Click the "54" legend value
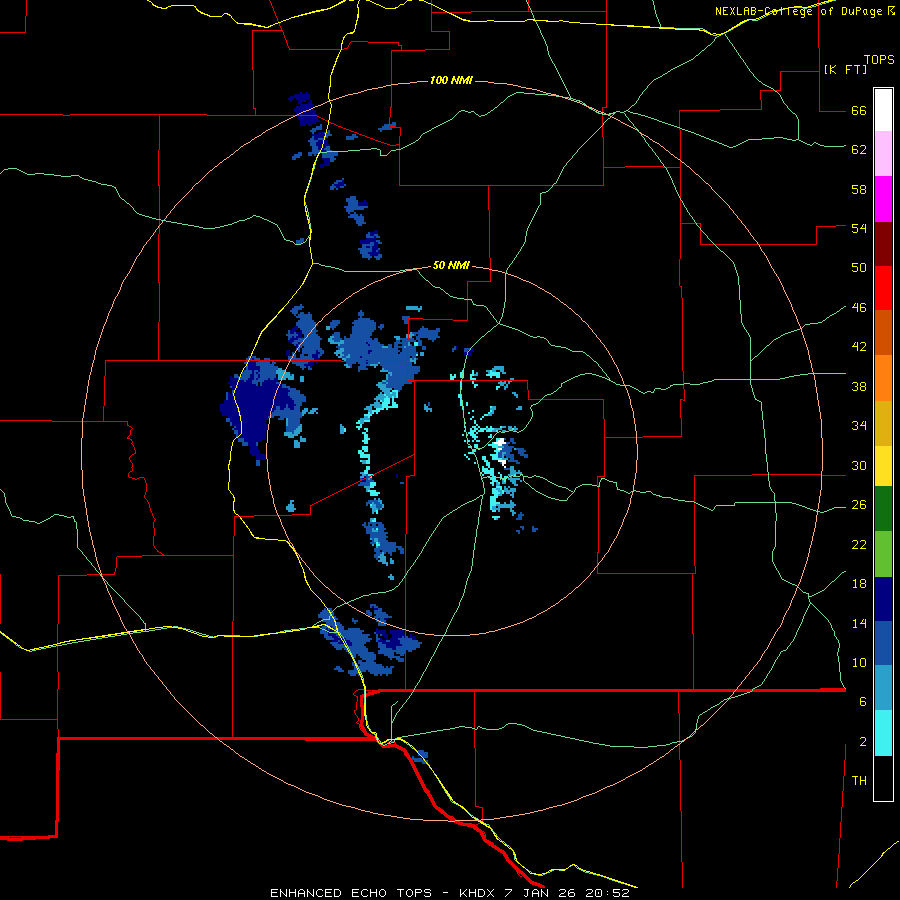900x900 pixels. click(x=859, y=228)
